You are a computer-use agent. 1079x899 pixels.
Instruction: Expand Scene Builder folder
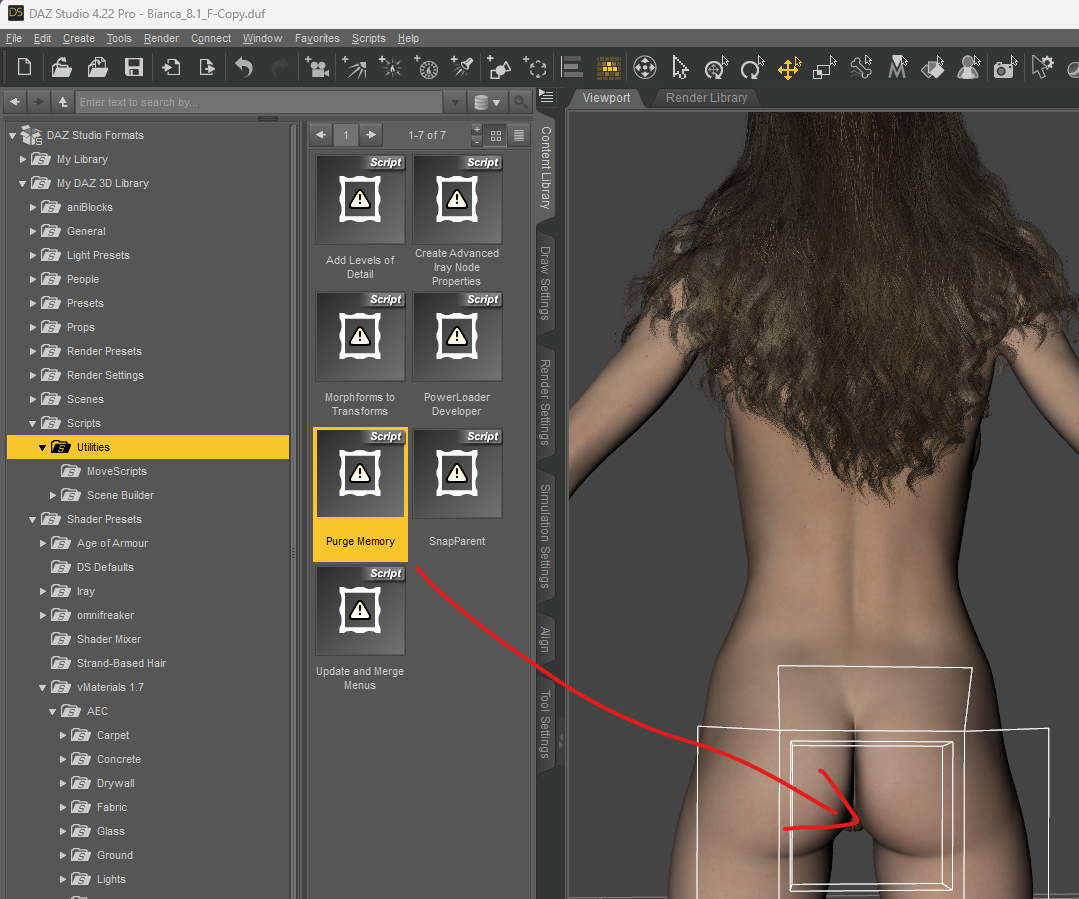52,495
